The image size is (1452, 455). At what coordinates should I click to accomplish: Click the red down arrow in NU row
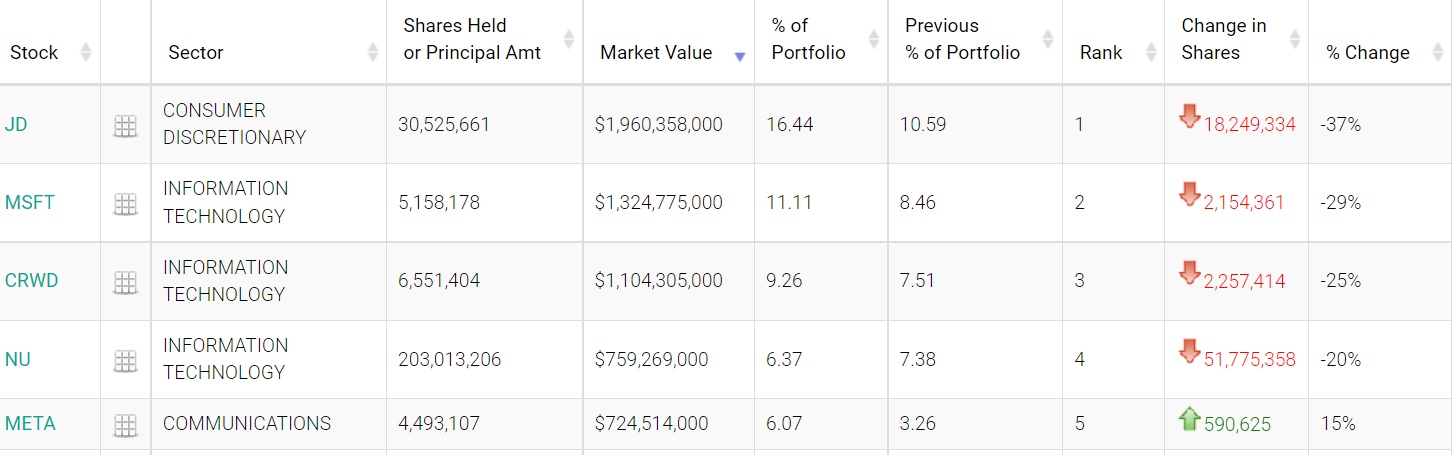click(1189, 351)
